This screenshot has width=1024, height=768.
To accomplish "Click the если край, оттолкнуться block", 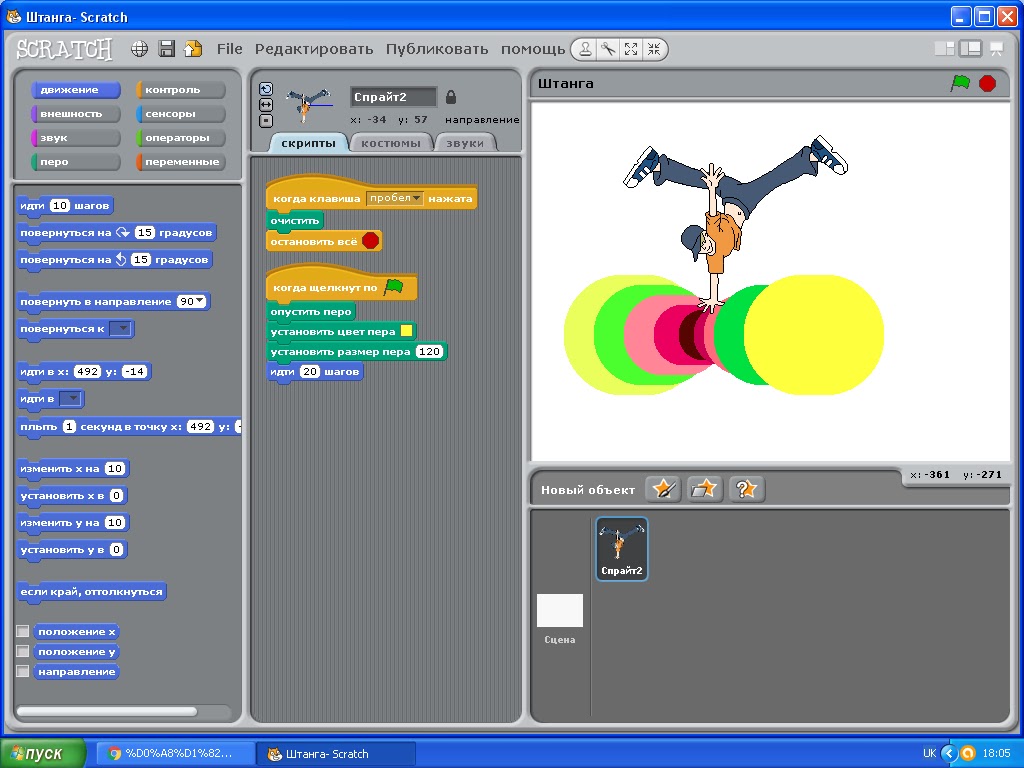I will point(91,592).
